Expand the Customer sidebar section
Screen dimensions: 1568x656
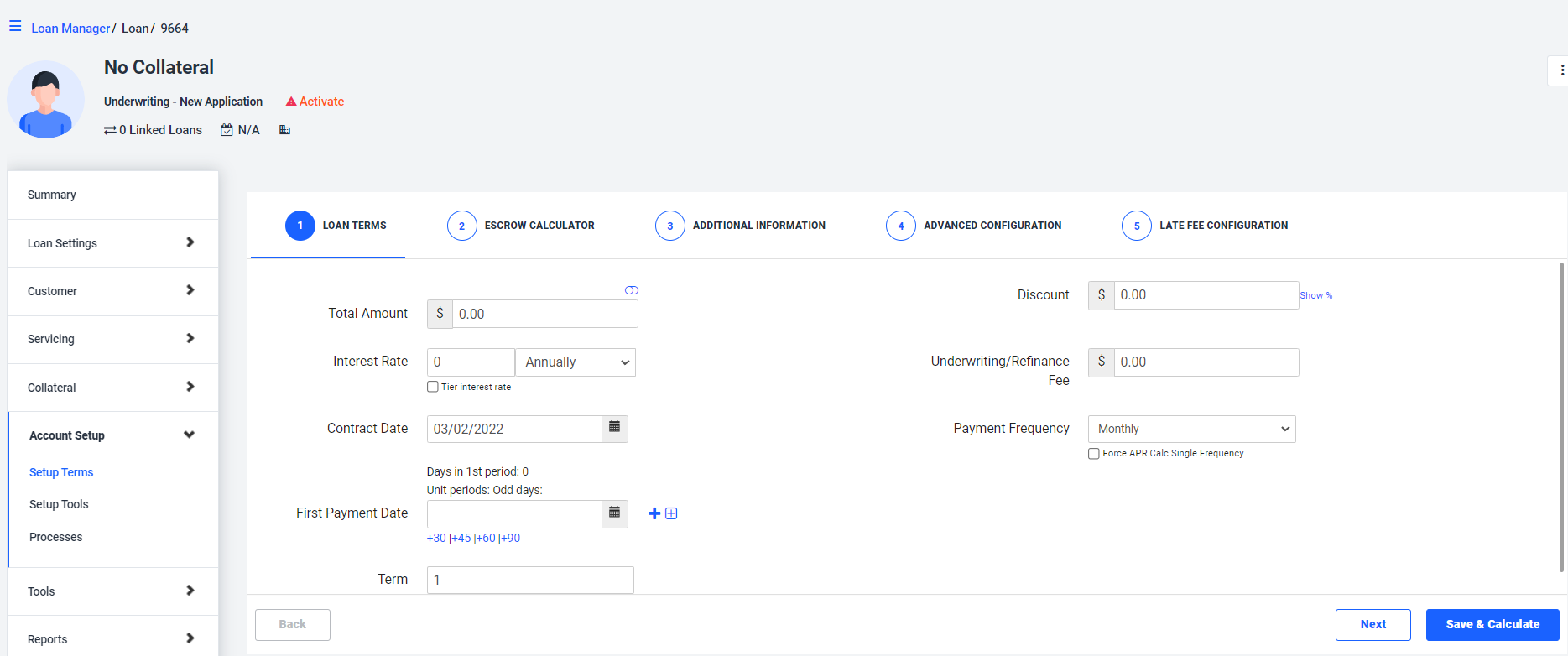pyautogui.click(x=112, y=291)
